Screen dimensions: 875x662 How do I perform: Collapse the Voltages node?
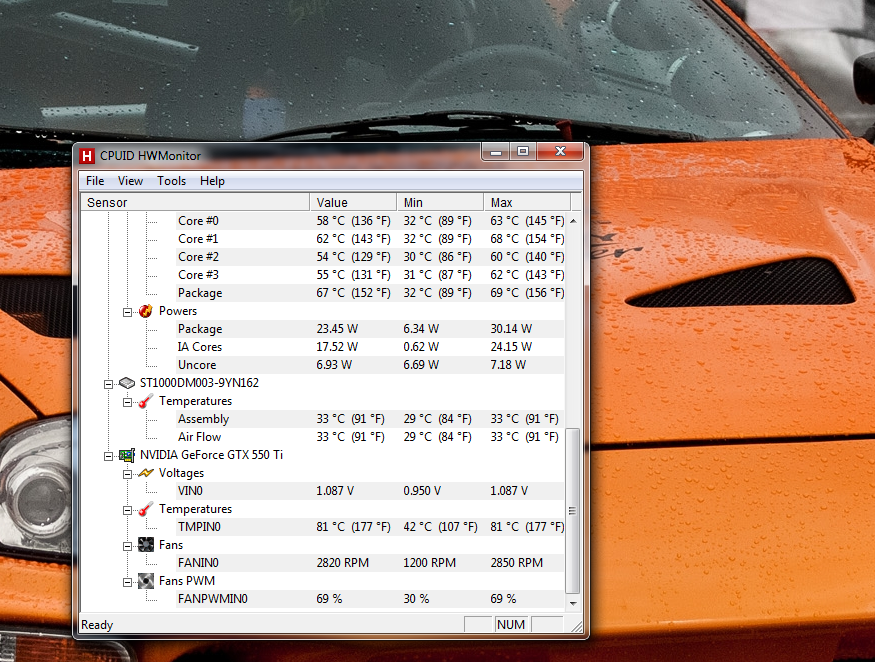(127, 474)
